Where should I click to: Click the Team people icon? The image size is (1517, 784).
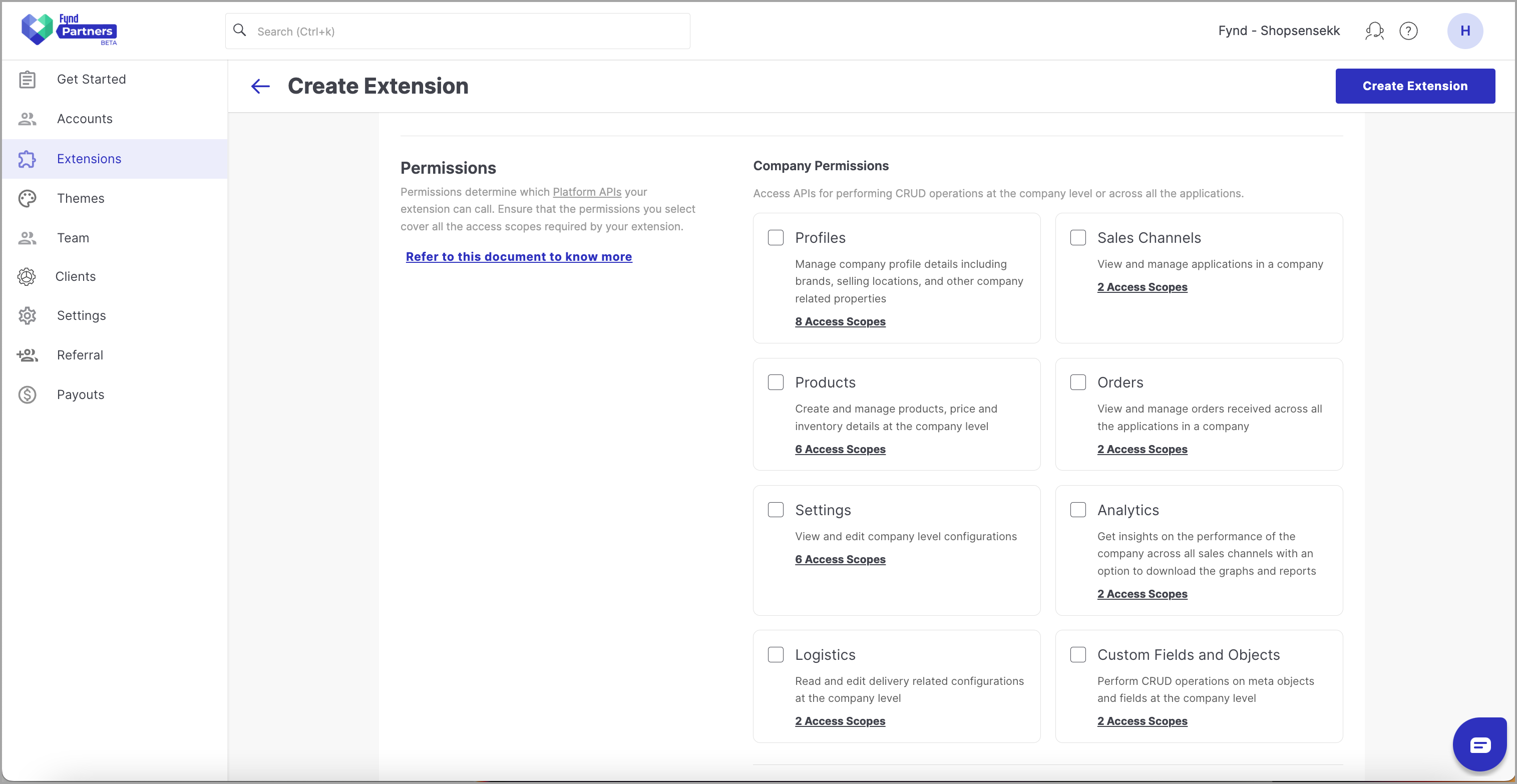point(27,238)
